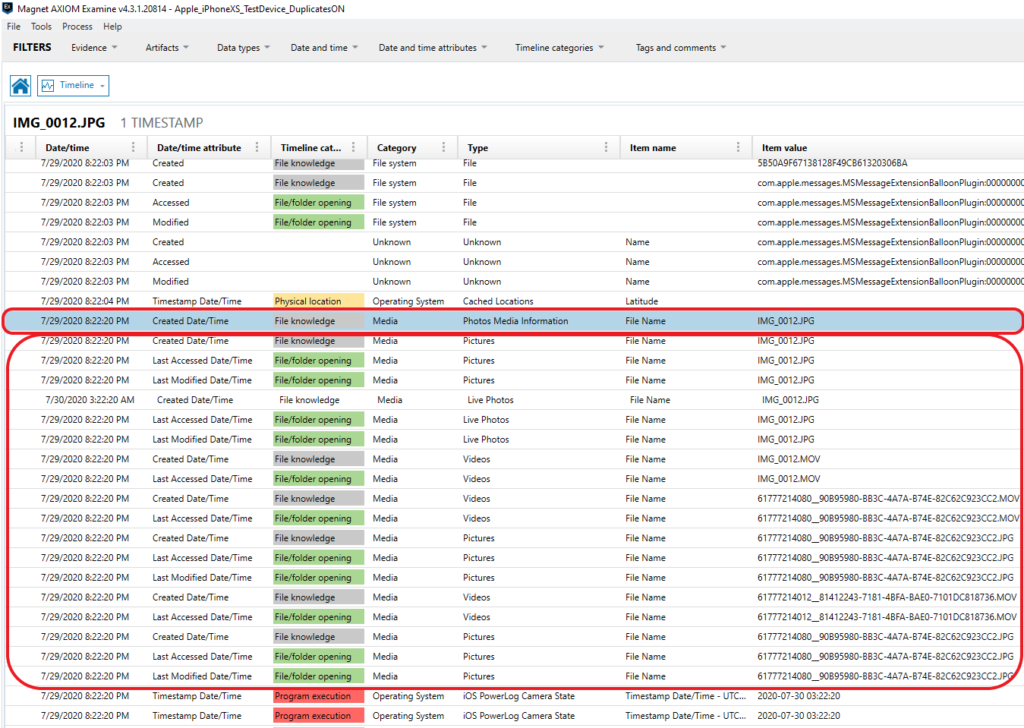
Task: Open the Tools menu
Action: (x=41, y=27)
